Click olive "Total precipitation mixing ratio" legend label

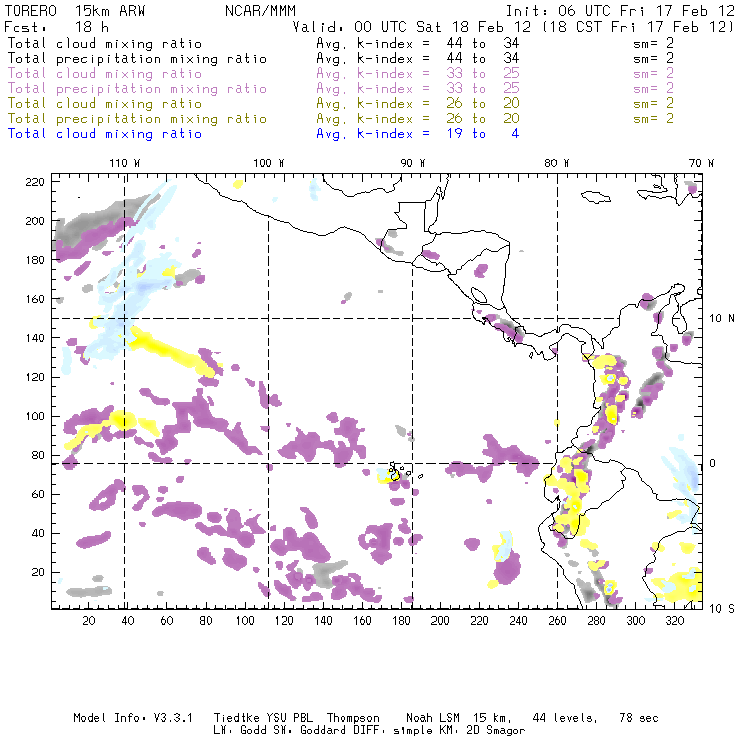pyautogui.click(x=137, y=119)
